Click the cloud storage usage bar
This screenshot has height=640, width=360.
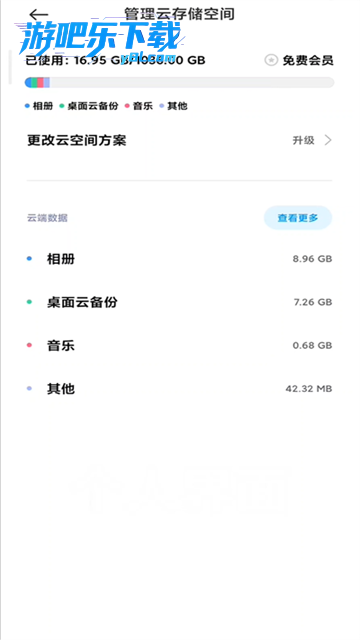pos(180,82)
